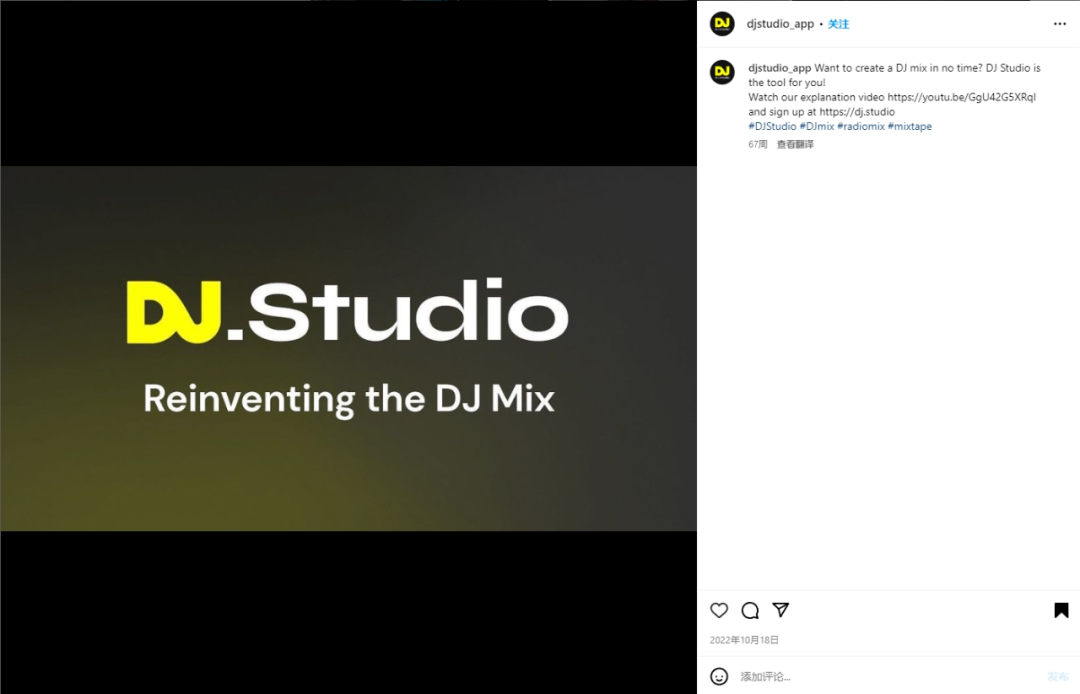Open the emoji picker smiley icon
Image resolution: width=1080 pixels, height=694 pixels.
pos(719,677)
